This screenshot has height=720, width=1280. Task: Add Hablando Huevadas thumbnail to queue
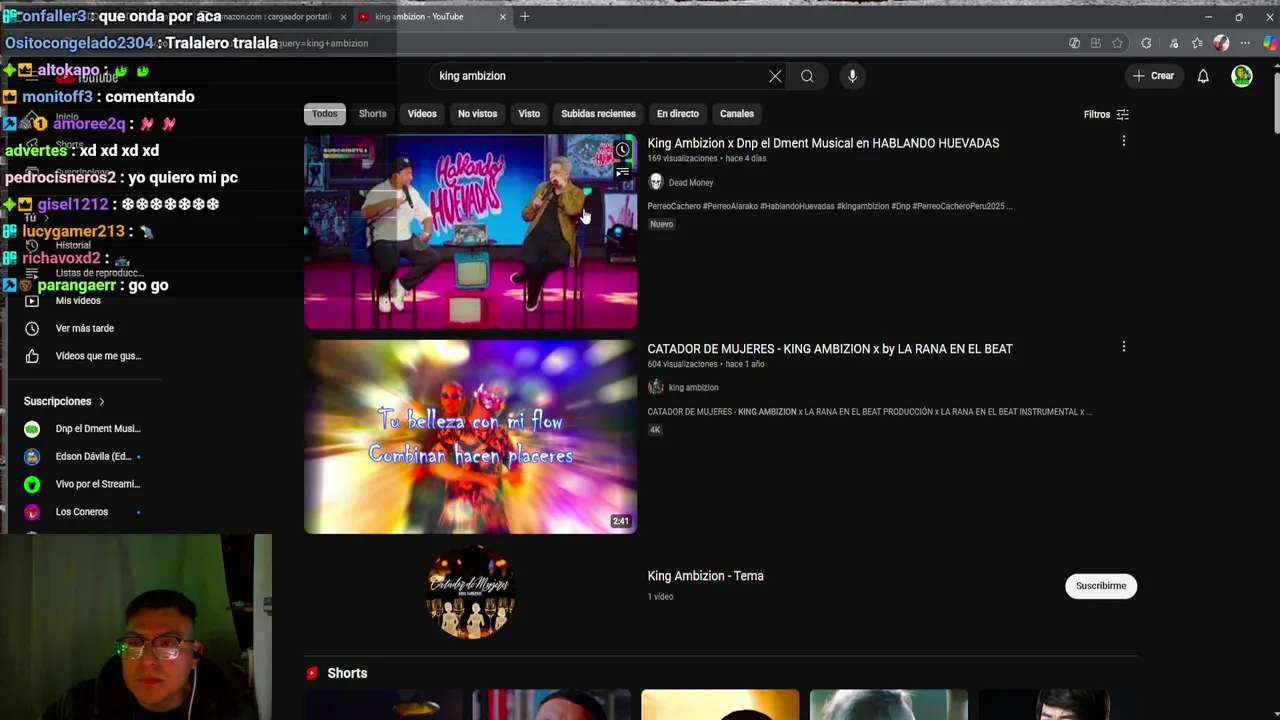tap(622, 172)
